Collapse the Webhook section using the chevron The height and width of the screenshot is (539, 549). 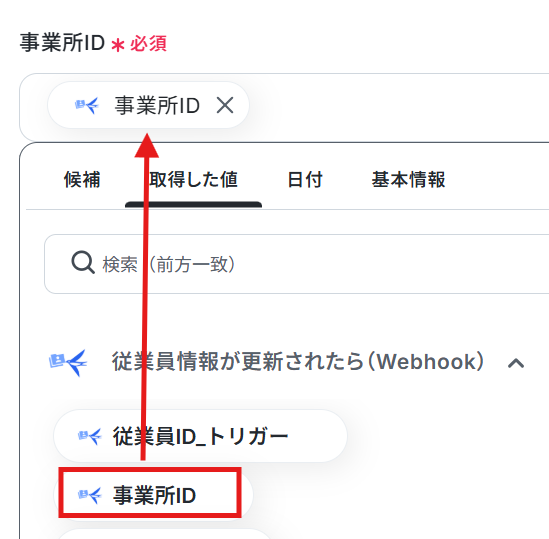coord(516,363)
